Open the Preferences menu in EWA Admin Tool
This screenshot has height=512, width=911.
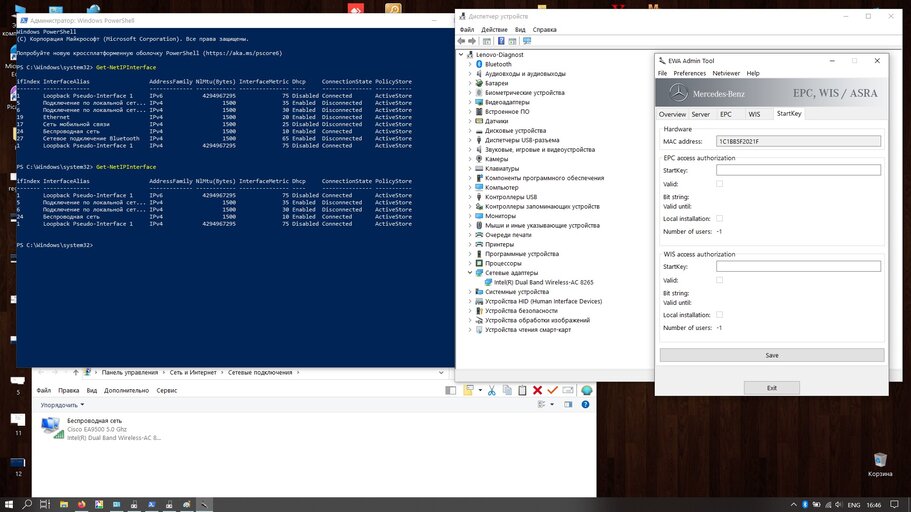689,73
